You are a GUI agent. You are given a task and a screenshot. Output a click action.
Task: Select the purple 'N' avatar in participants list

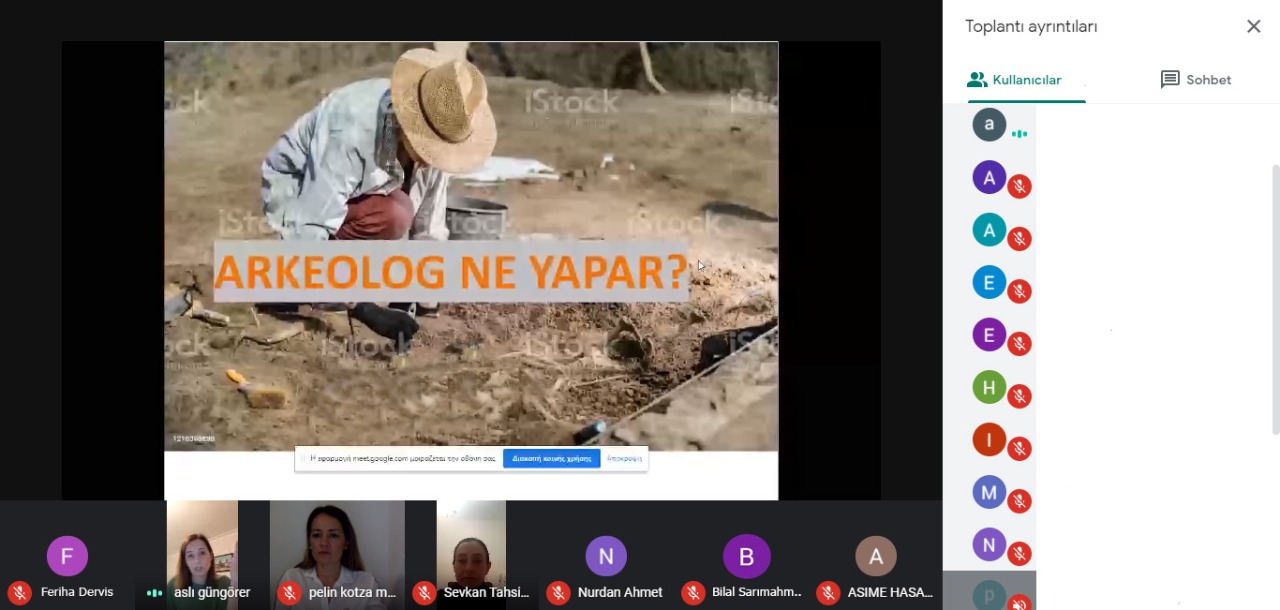989,545
